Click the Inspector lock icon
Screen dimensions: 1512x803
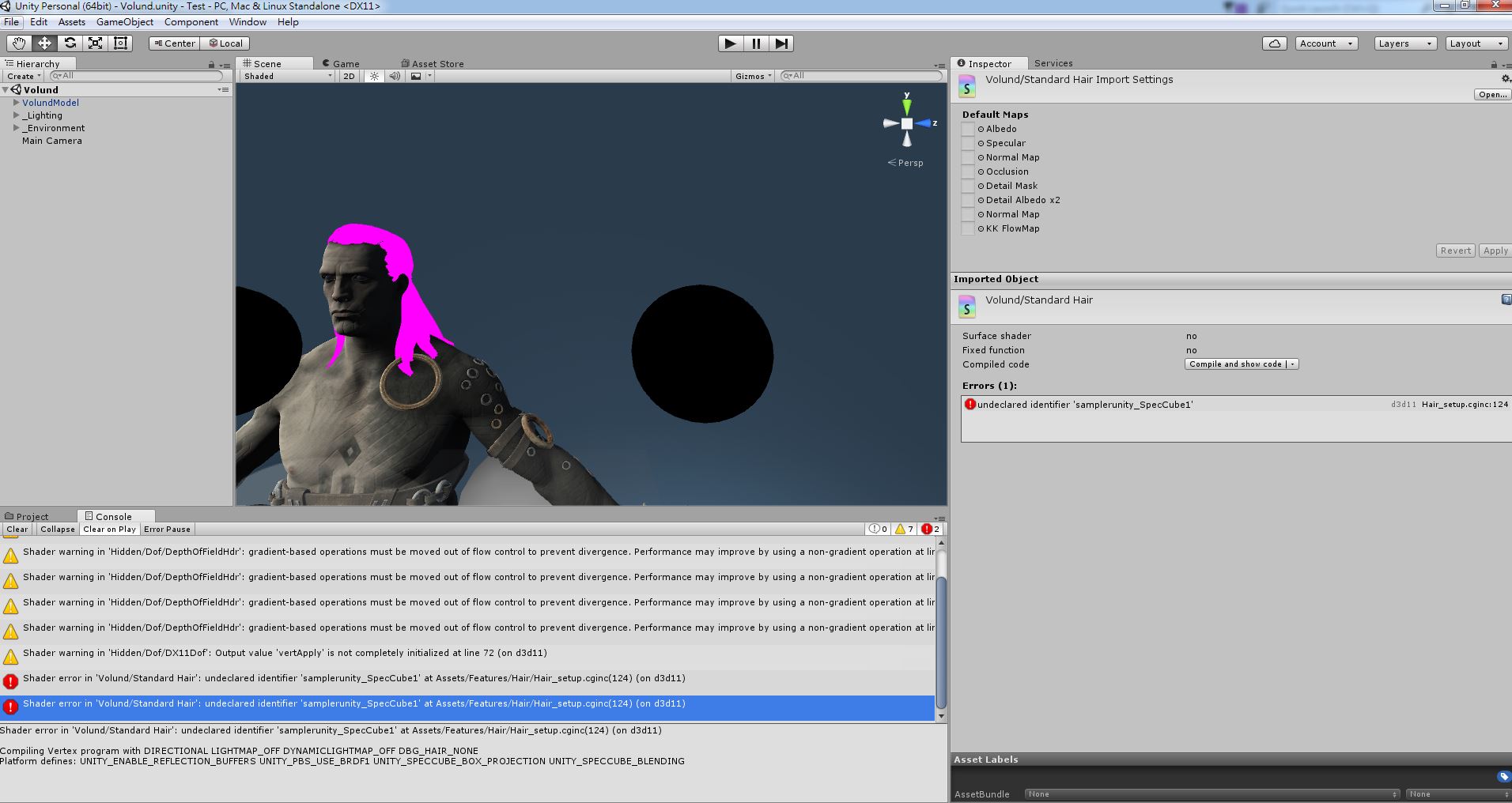point(1494,64)
